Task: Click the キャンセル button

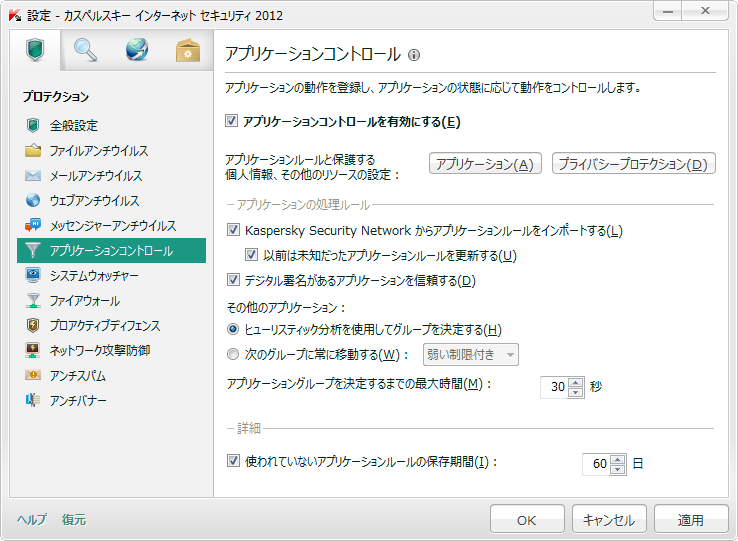Action: coord(609,519)
